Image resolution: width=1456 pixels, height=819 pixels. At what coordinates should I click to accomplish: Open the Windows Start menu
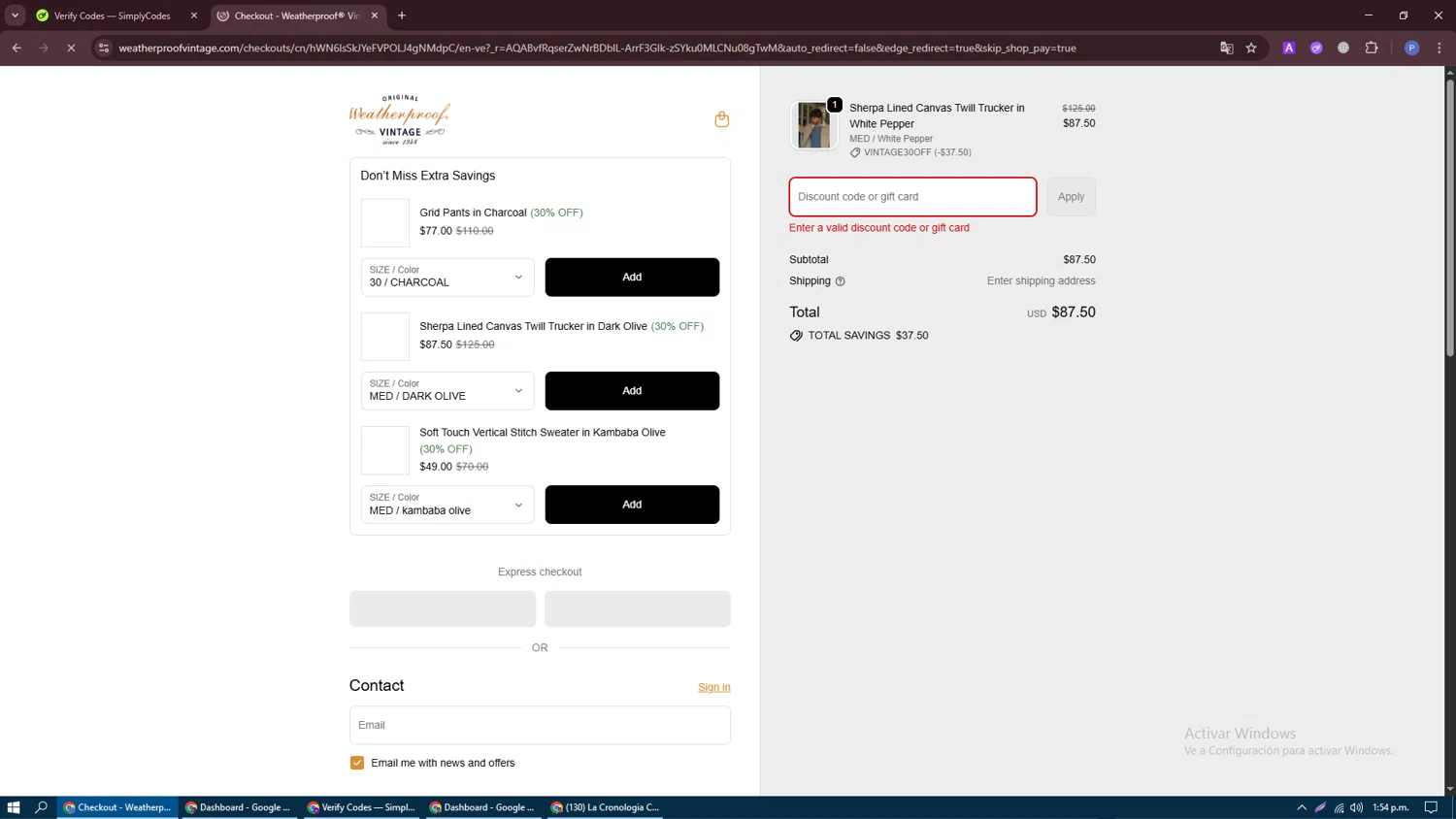click(x=14, y=807)
